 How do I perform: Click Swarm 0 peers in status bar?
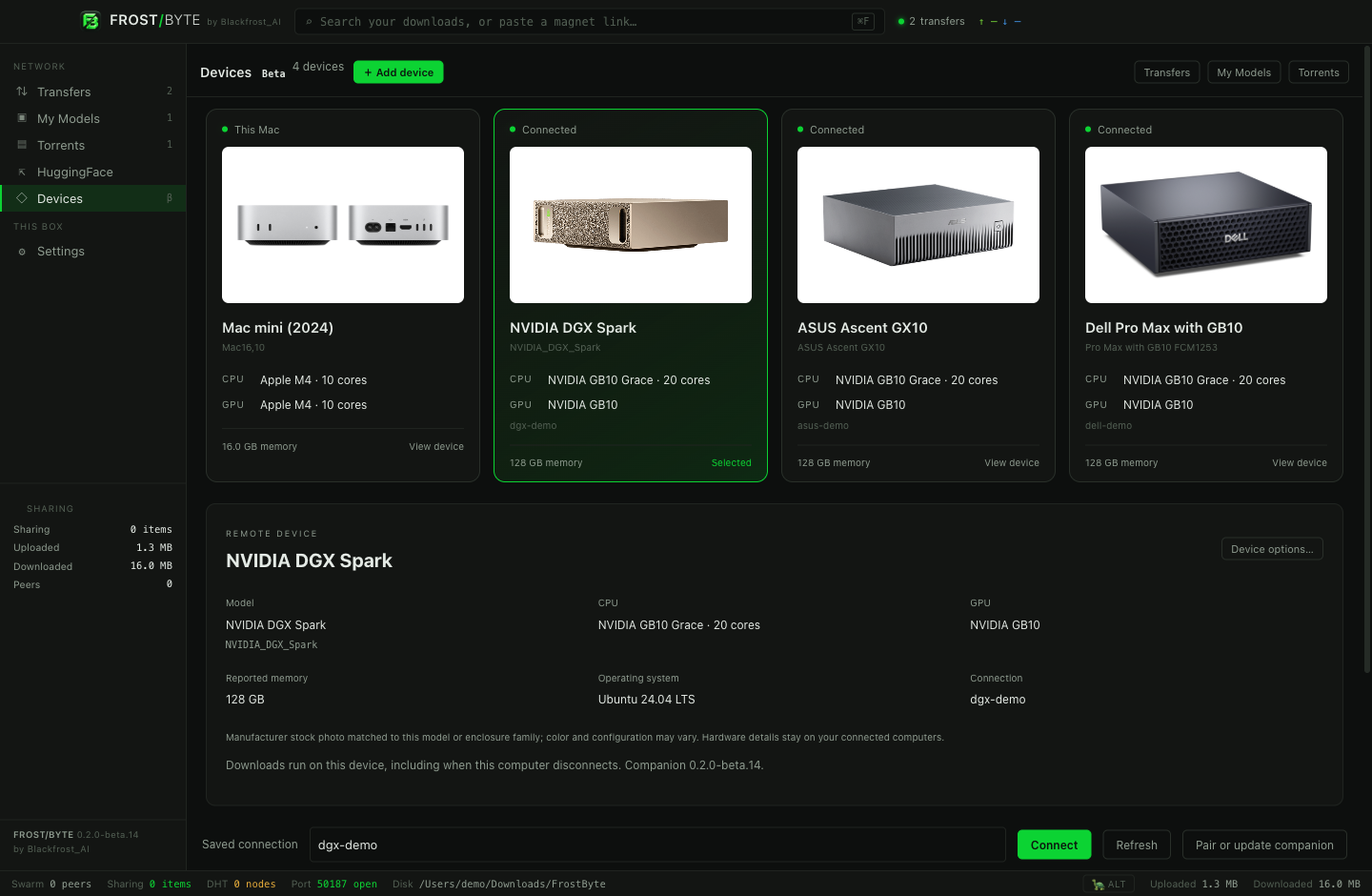tap(51, 885)
